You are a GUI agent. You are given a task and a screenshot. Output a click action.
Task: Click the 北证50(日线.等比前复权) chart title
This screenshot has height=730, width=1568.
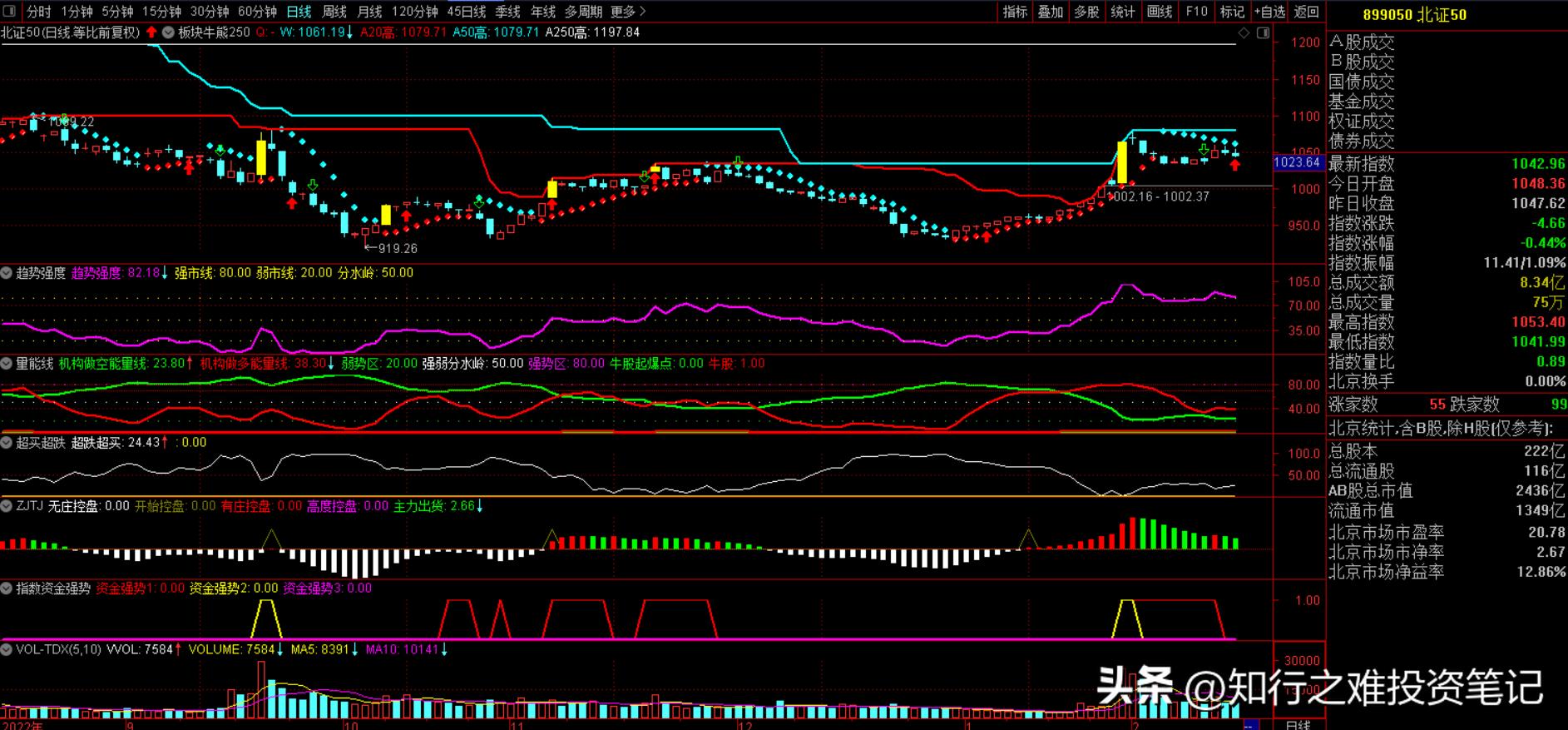tap(70, 32)
